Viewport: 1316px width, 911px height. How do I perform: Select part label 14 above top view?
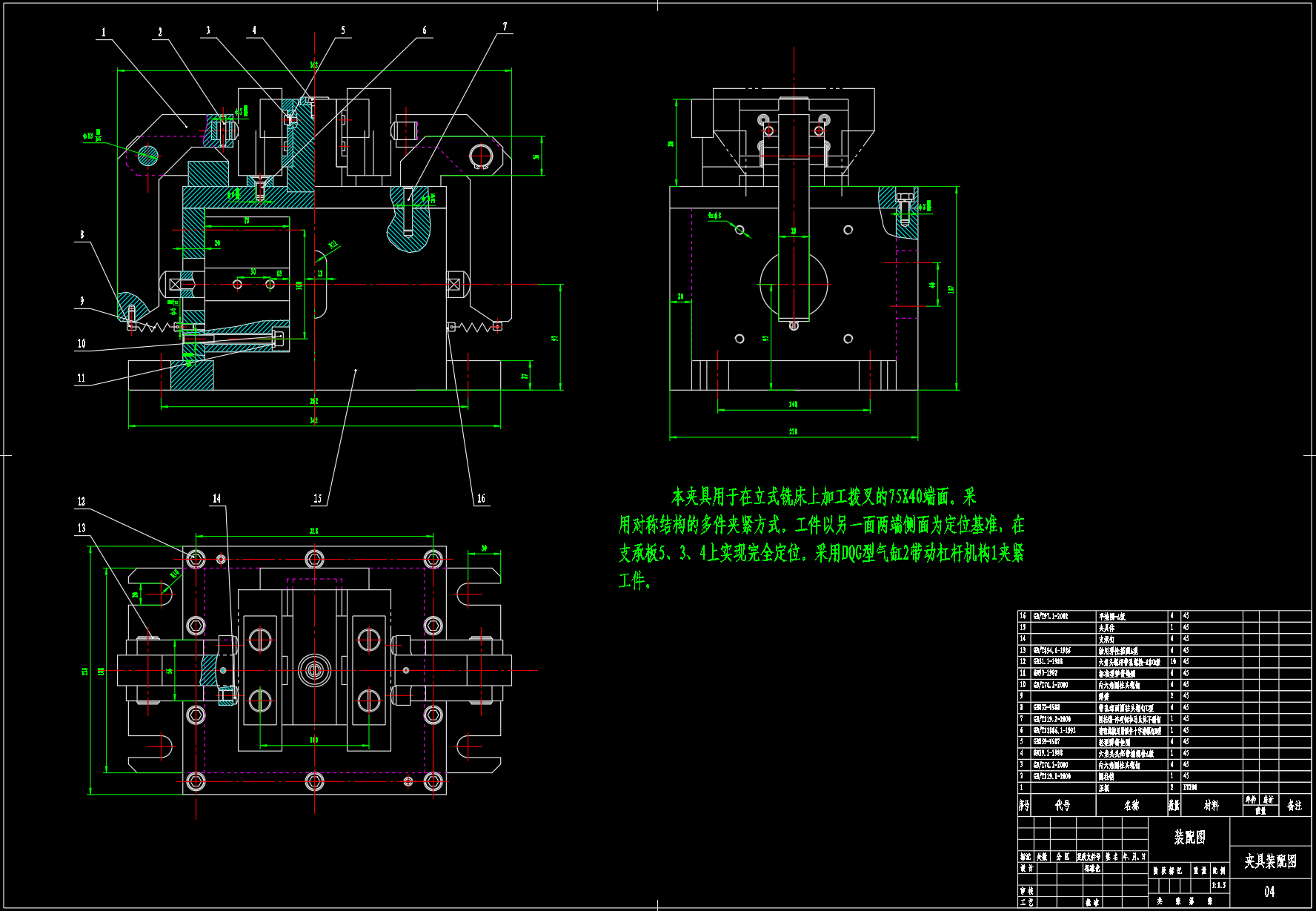coord(216,498)
